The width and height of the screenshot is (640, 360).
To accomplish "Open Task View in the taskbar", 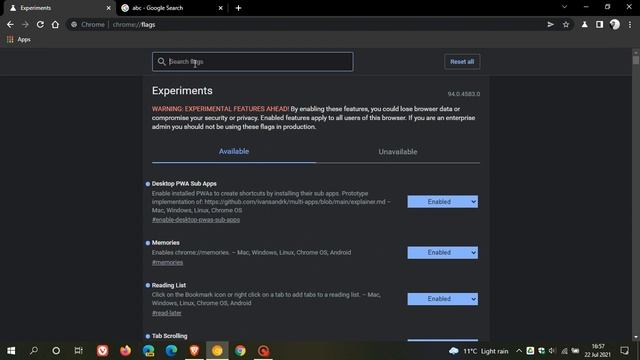I will (x=78, y=351).
